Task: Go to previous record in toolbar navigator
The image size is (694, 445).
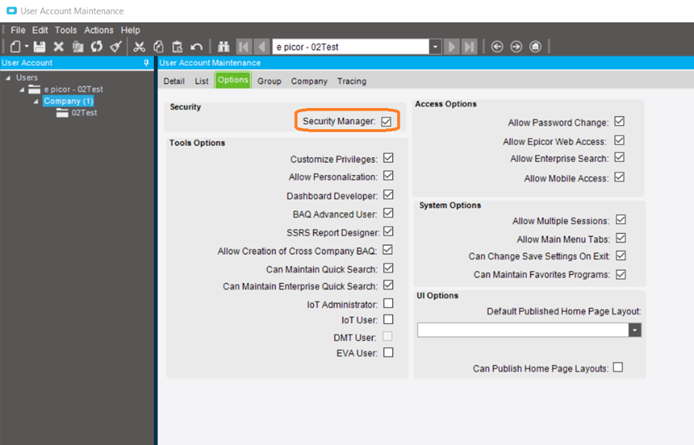Action: [x=262, y=46]
